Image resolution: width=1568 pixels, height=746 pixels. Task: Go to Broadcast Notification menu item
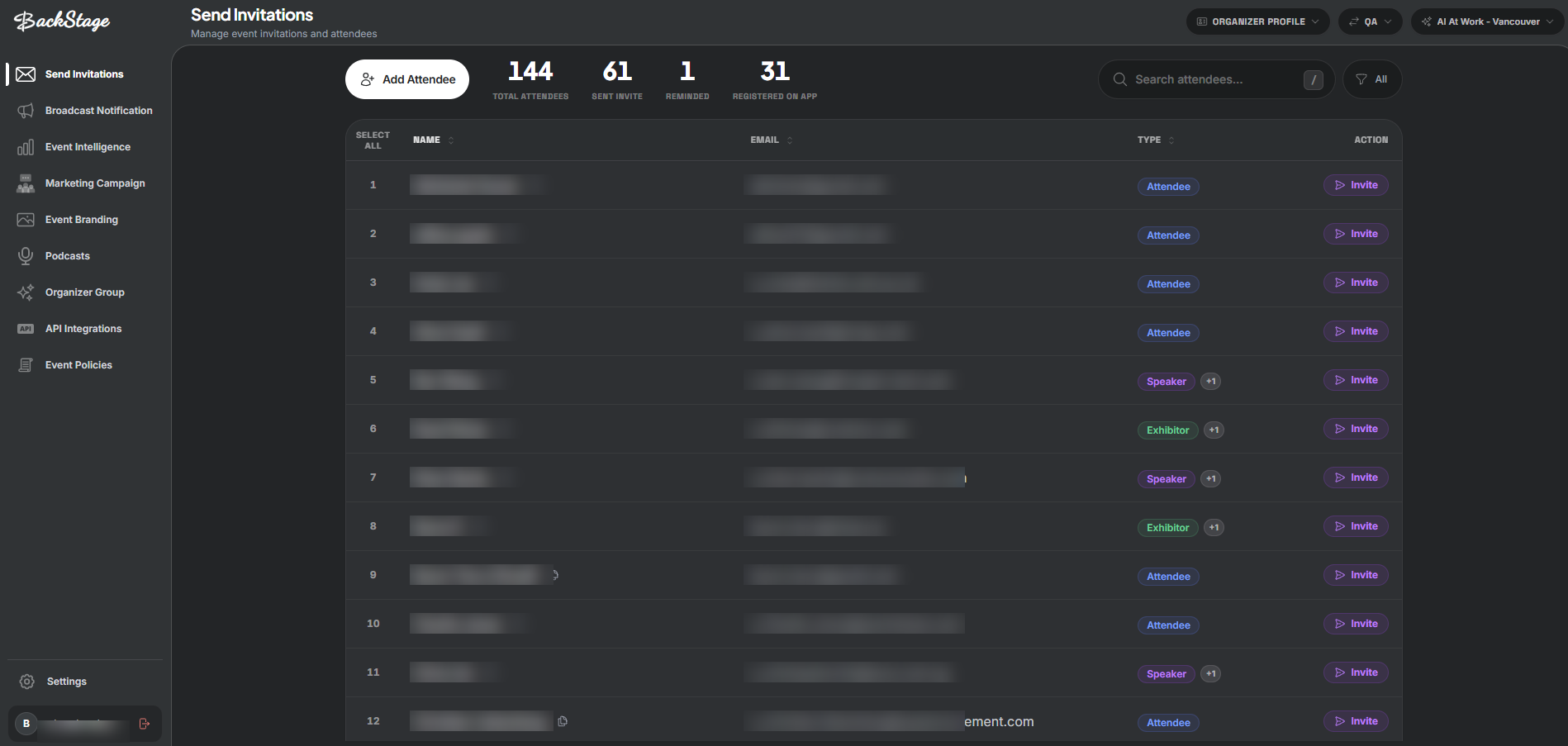click(x=99, y=111)
